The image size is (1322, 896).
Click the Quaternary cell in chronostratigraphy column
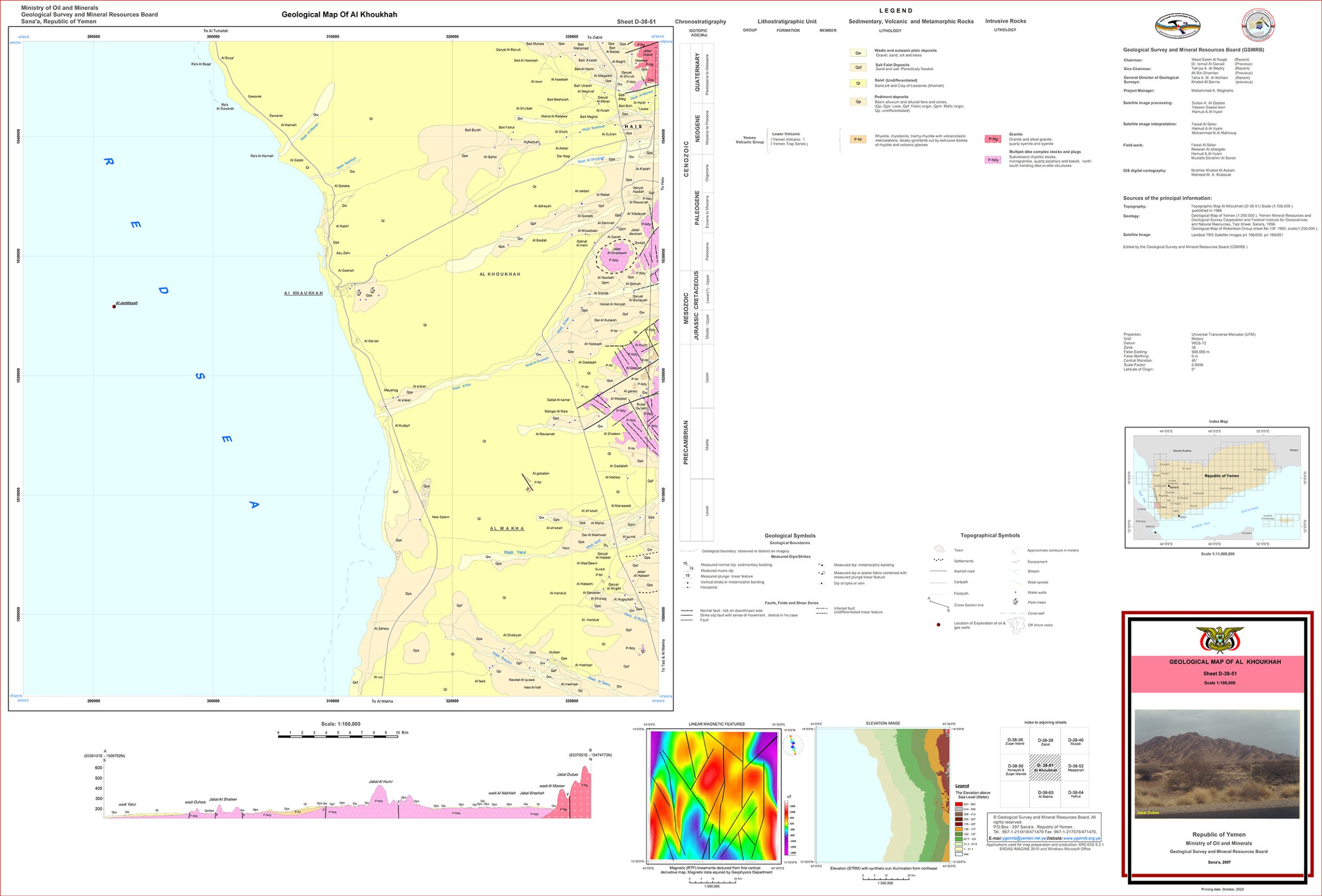coord(697,73)
